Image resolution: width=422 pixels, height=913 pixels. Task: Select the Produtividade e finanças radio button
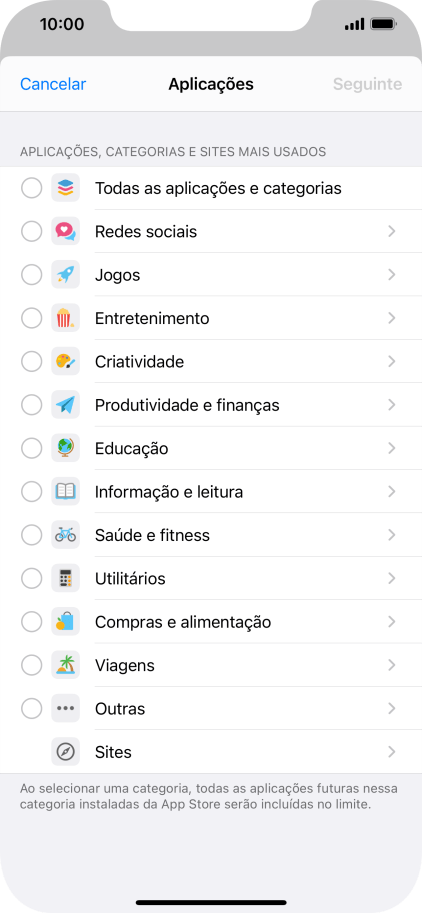[x=31, y=405]
